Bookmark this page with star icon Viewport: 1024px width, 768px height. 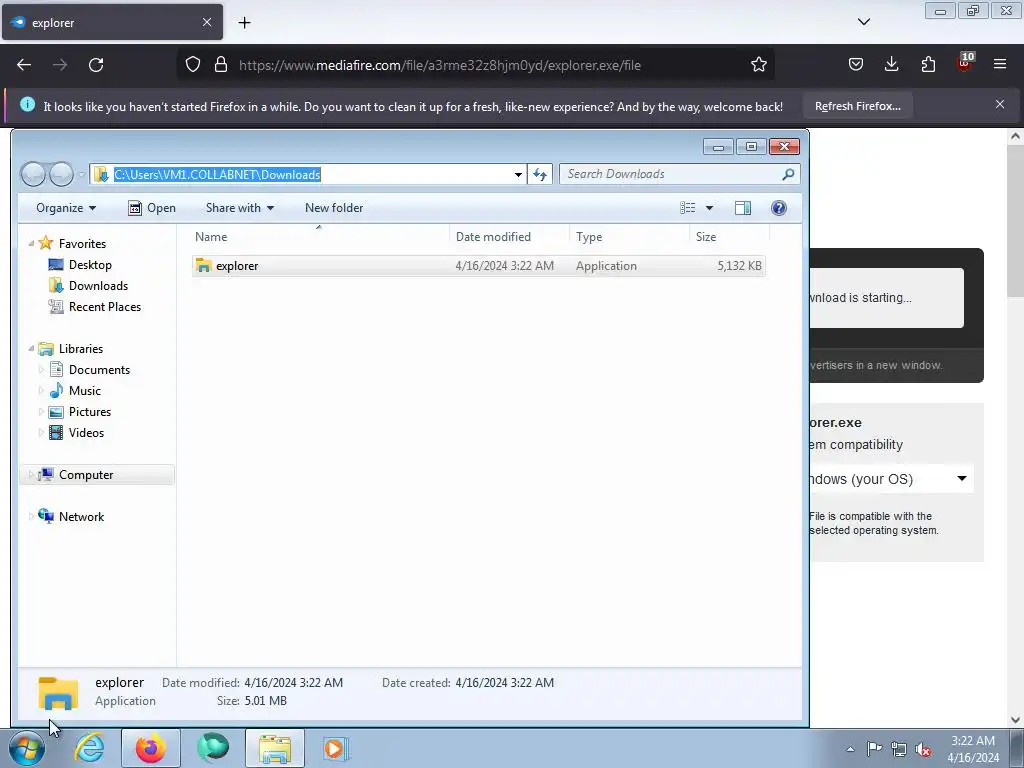pos(758,65)
